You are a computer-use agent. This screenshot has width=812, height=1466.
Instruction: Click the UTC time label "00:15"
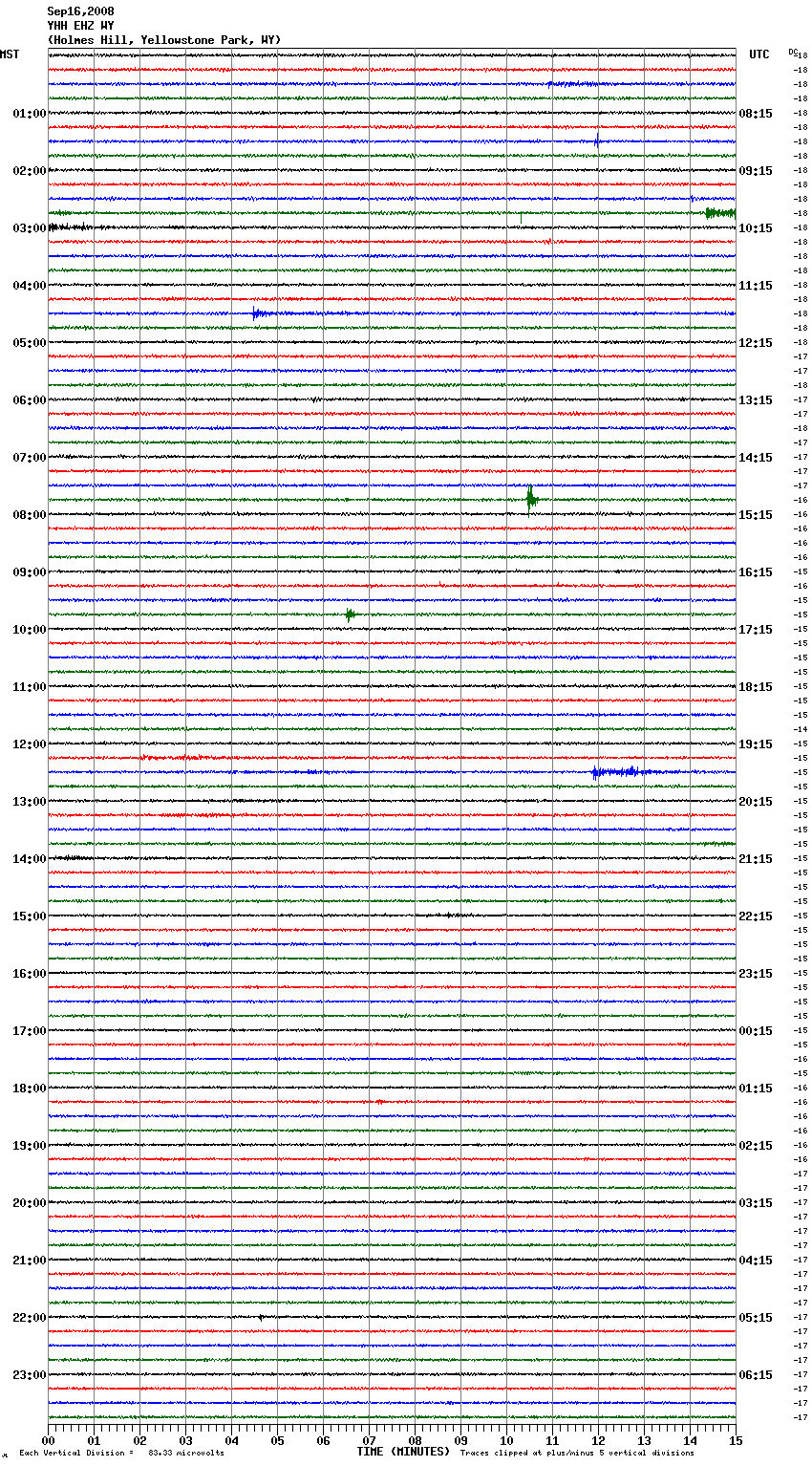[756, 1031]
